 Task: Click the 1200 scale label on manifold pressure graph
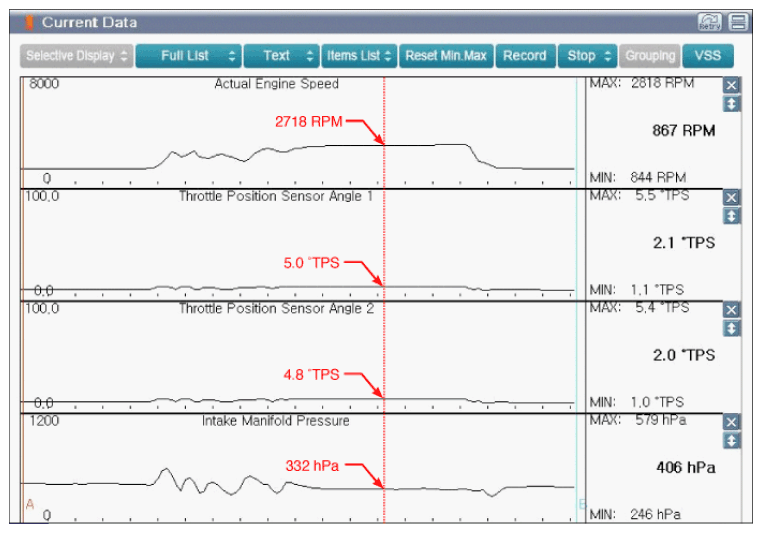click(x=44, y=420)
